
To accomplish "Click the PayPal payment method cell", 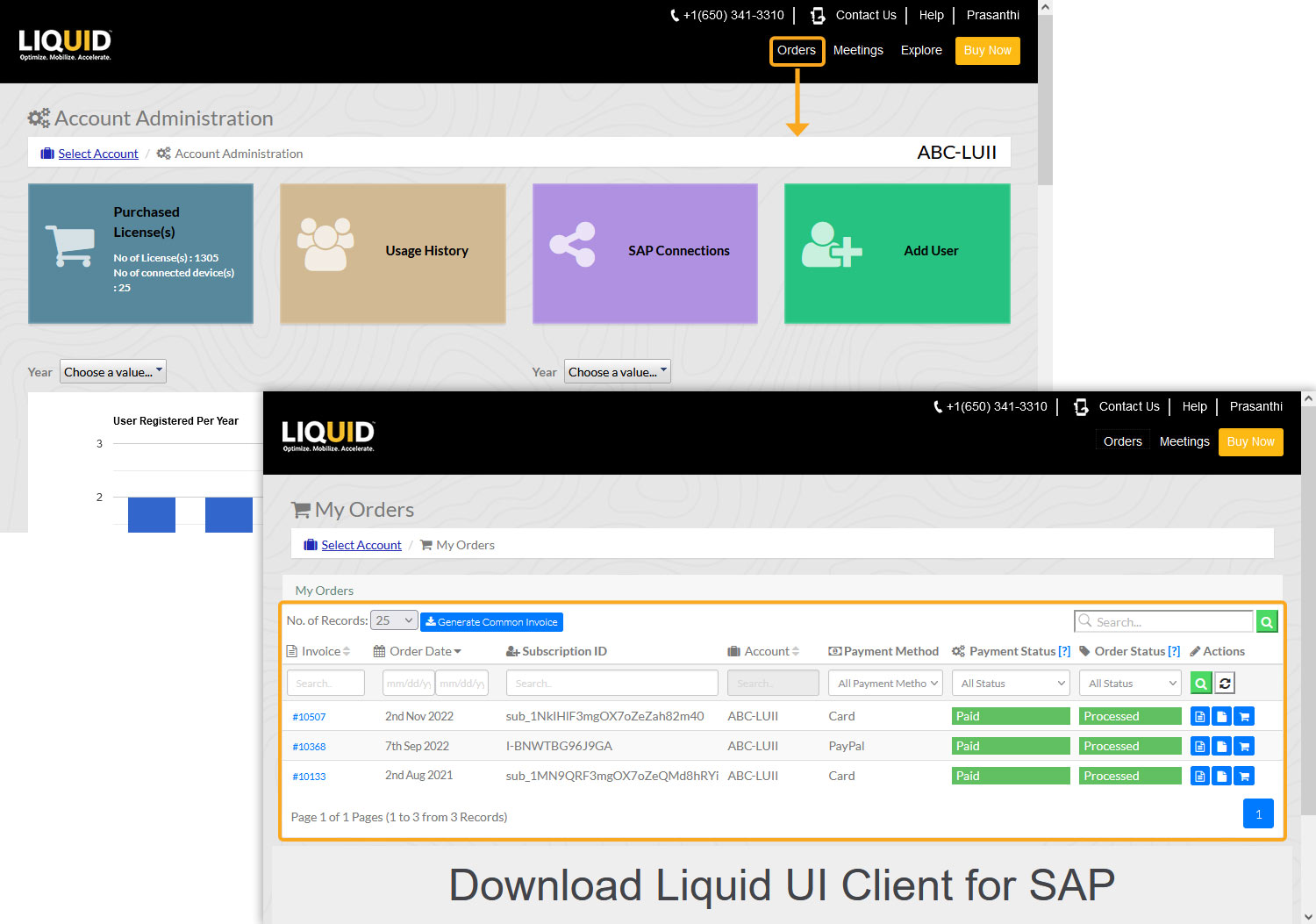I will point(847,746).
